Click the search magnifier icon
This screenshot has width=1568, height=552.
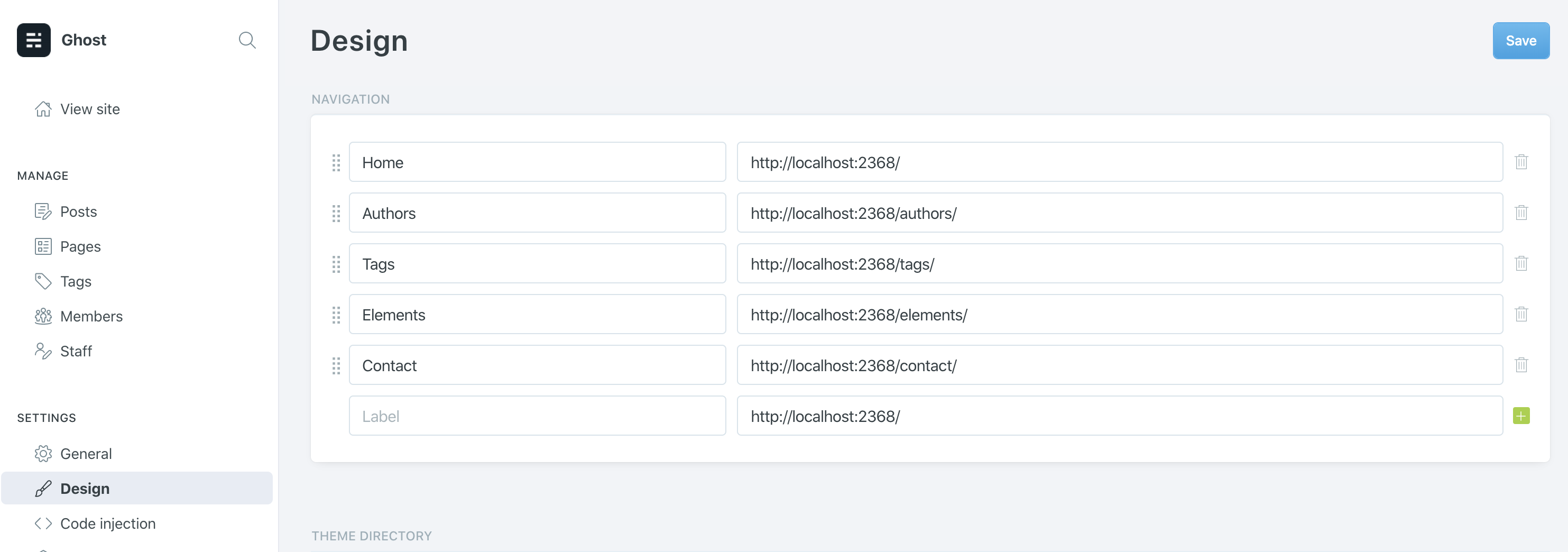pyautogui.click(x=246, y=40)
